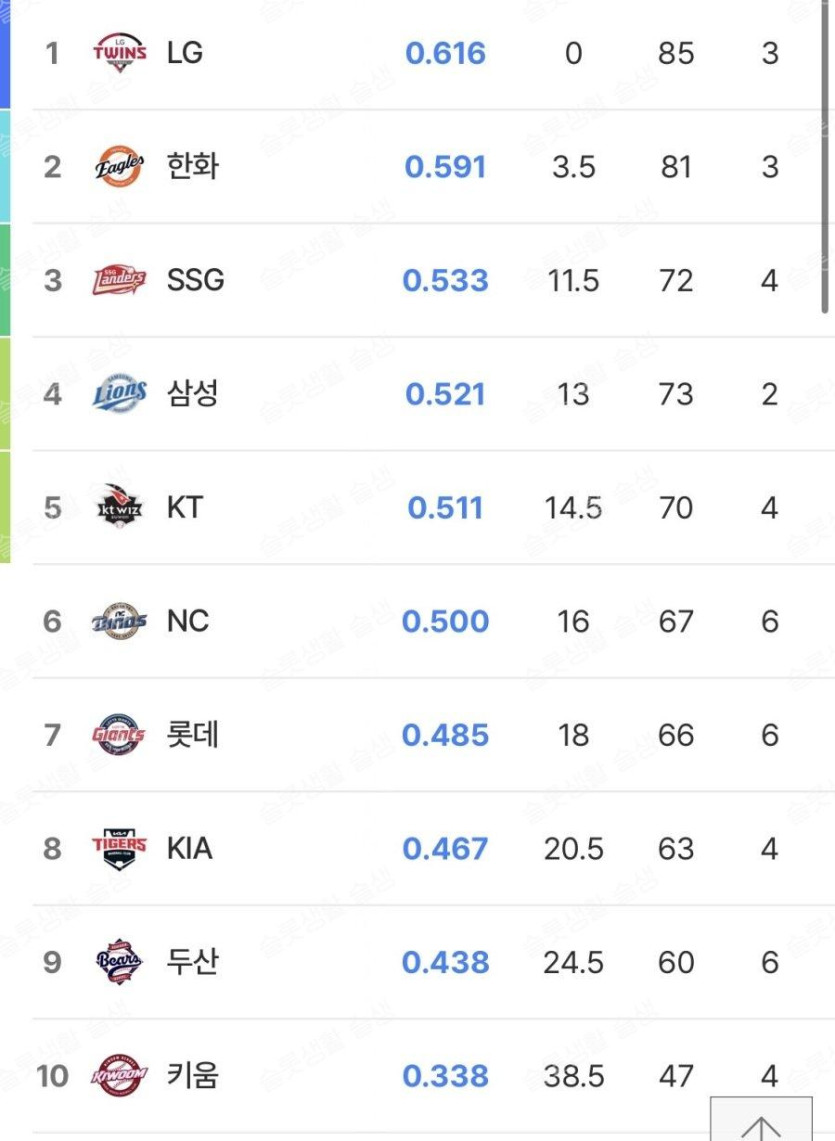Select the 롯데 team name
This screenshot has width=835, height=1141.
point(192,735)
